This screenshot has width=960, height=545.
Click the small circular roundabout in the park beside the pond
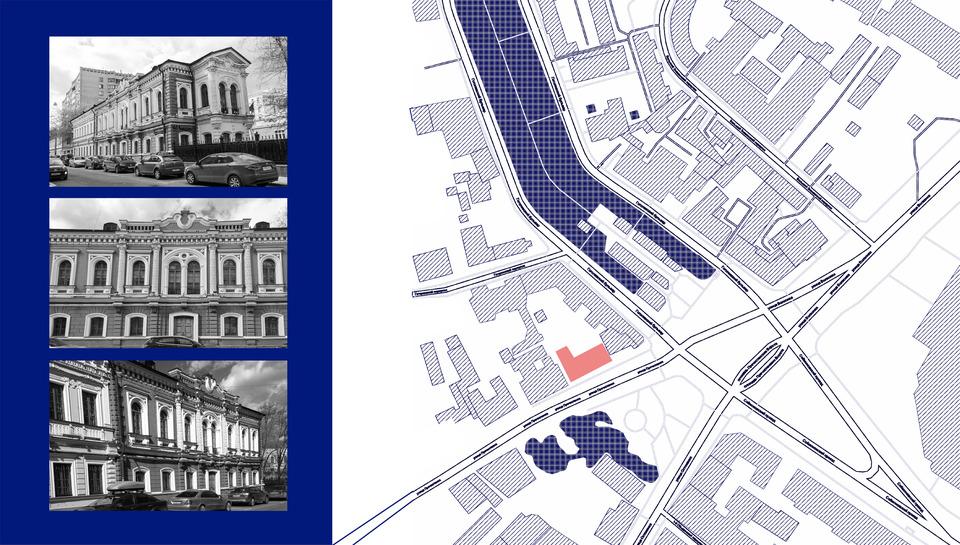(x=635, y=420)
